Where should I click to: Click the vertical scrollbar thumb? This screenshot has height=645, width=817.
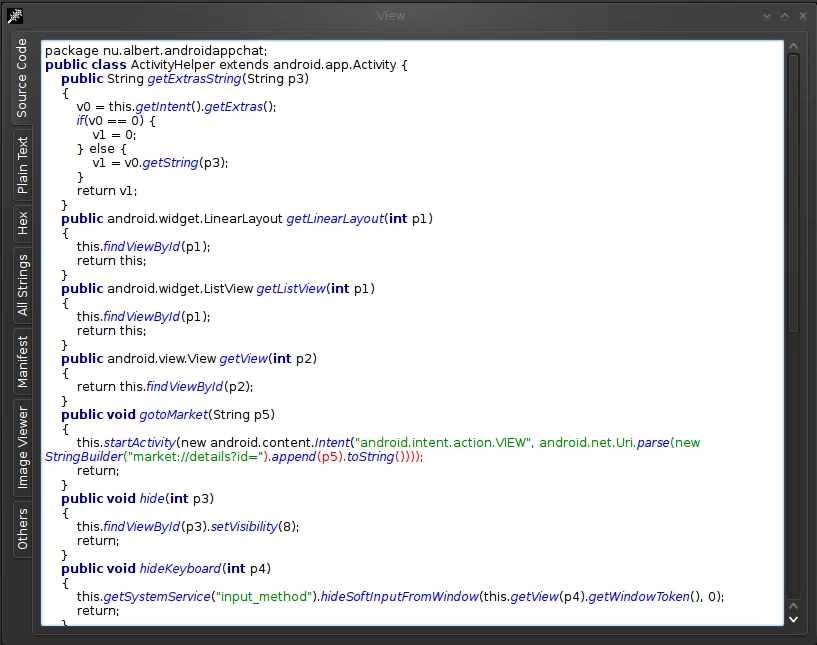click(x=794, y=193)
